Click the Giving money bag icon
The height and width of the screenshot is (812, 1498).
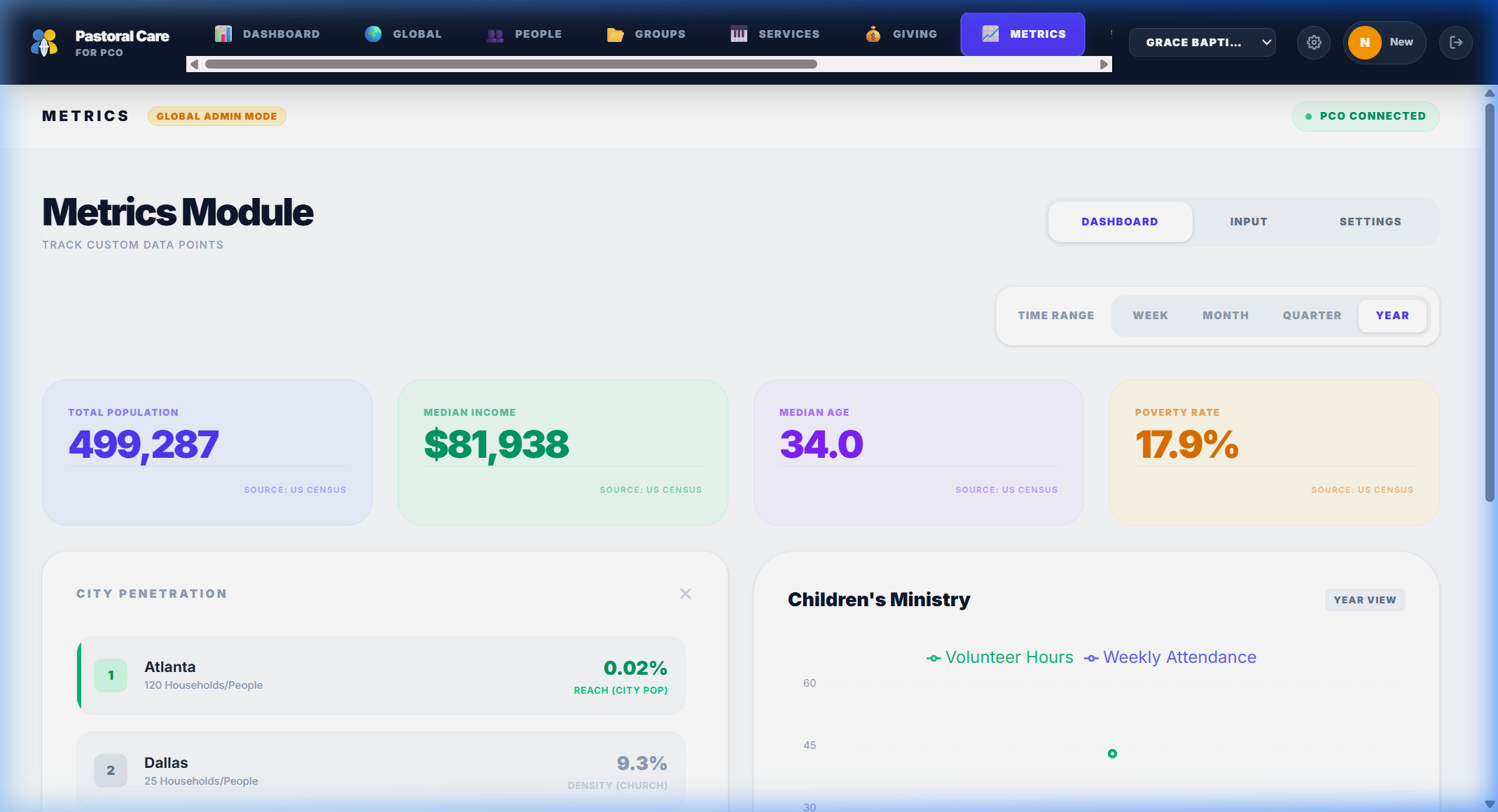[873, 34]
